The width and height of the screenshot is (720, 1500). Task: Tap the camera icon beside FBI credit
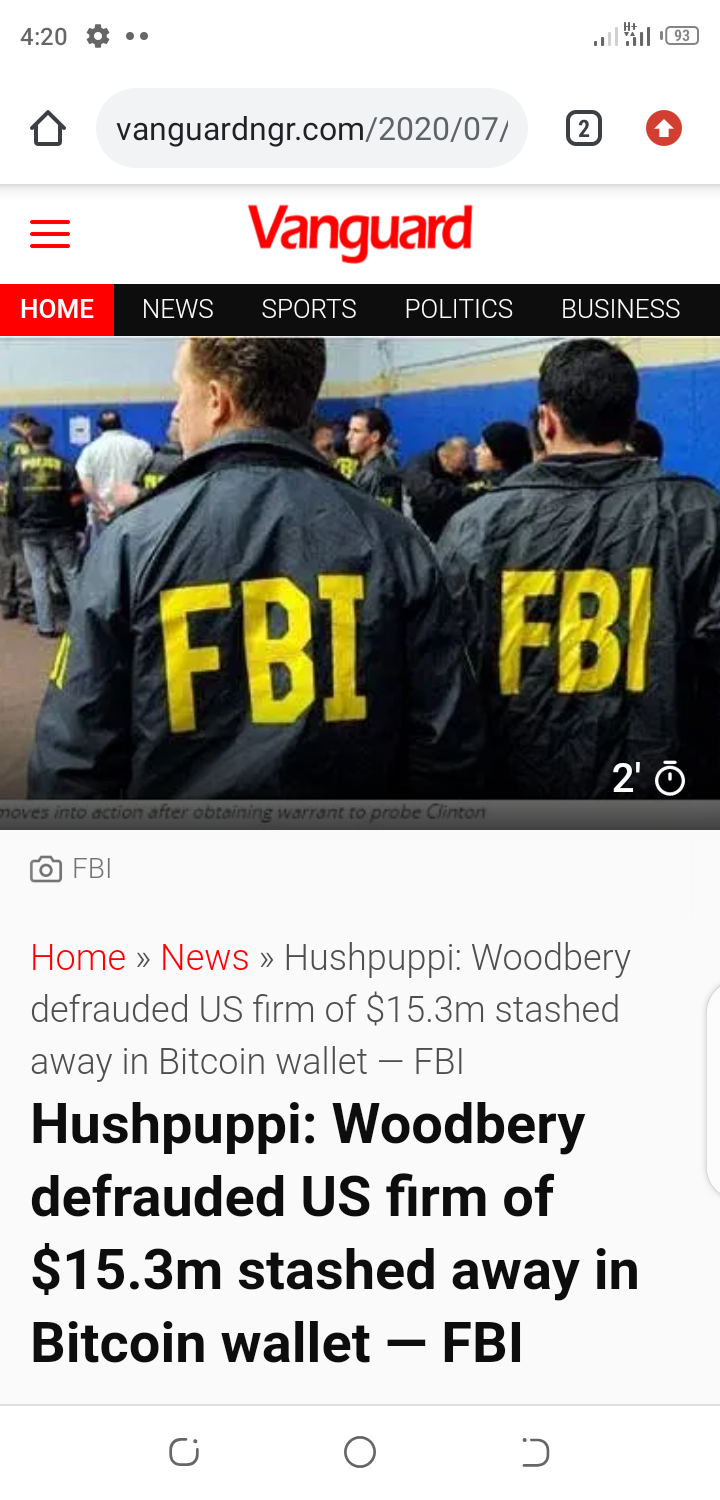pos(46,869)
